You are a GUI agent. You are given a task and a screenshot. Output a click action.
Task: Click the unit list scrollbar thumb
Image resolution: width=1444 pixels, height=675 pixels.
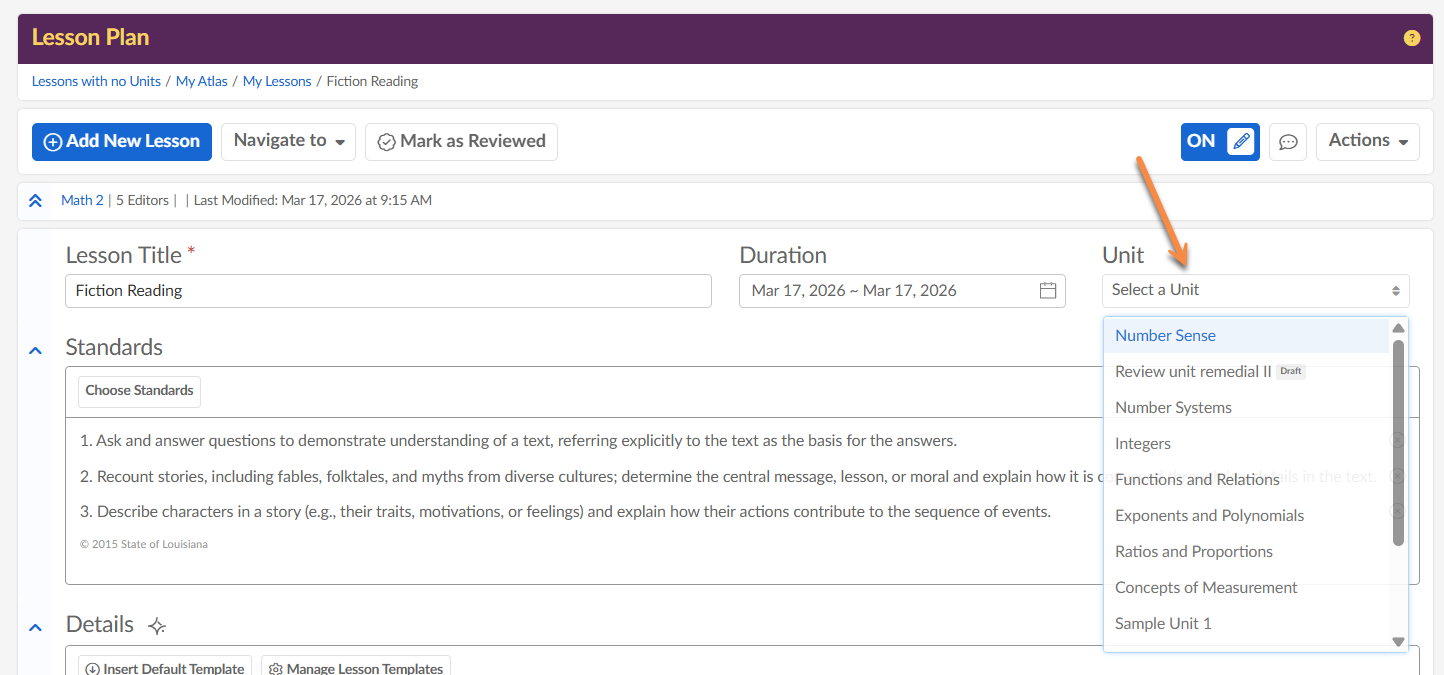(x=1398, y=443)
